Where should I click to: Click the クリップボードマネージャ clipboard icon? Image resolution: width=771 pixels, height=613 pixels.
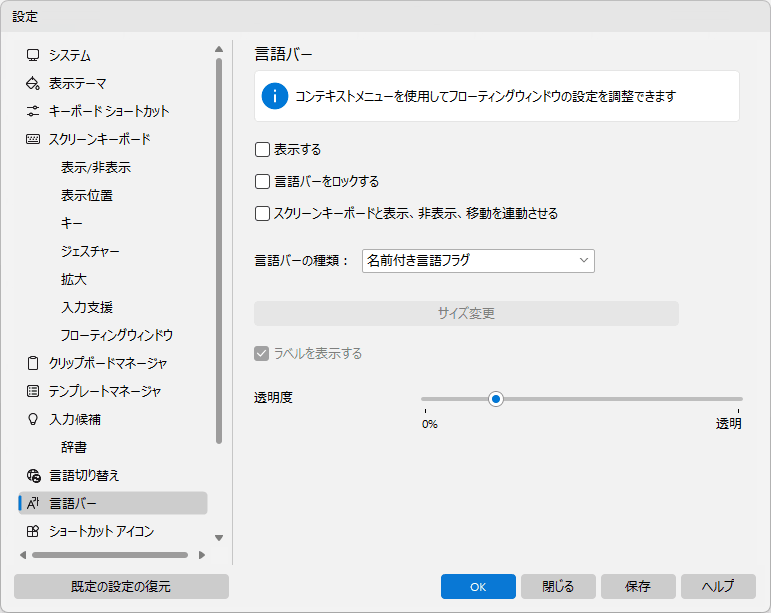pos(33,363)
